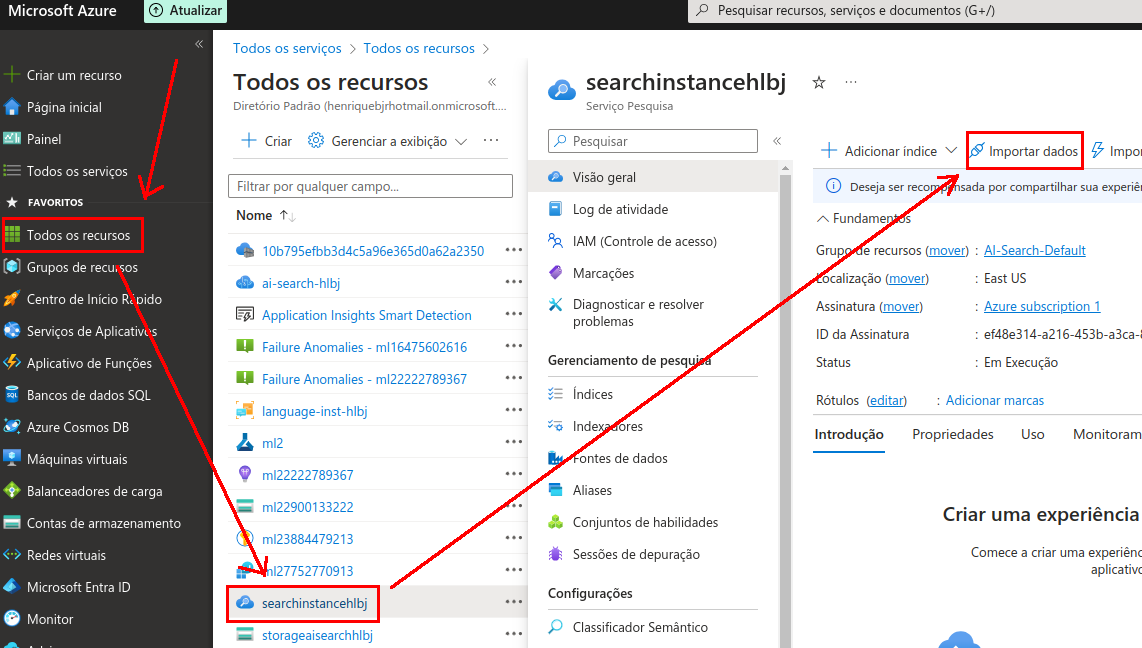Open Marcações tag icon
The width and height of the screenshot is (1142, 648).
(x=555, y=273)
